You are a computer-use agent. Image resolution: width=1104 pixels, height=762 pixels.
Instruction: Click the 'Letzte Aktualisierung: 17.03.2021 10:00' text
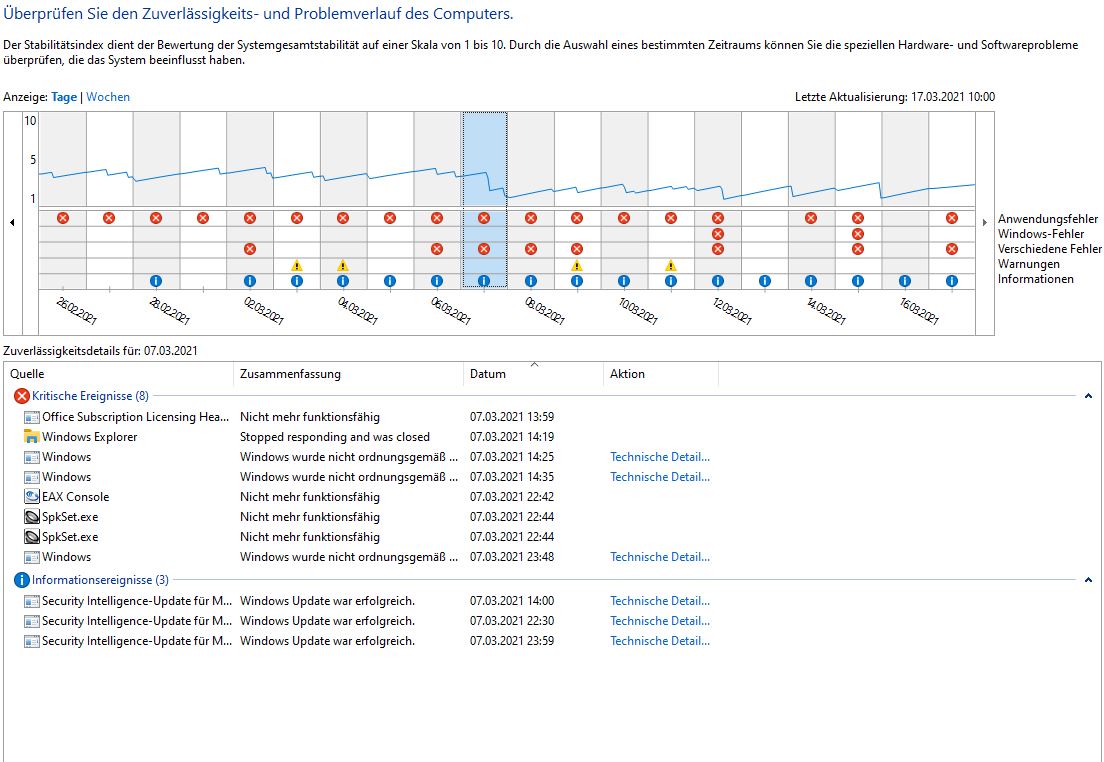click(x=895, y=97)
